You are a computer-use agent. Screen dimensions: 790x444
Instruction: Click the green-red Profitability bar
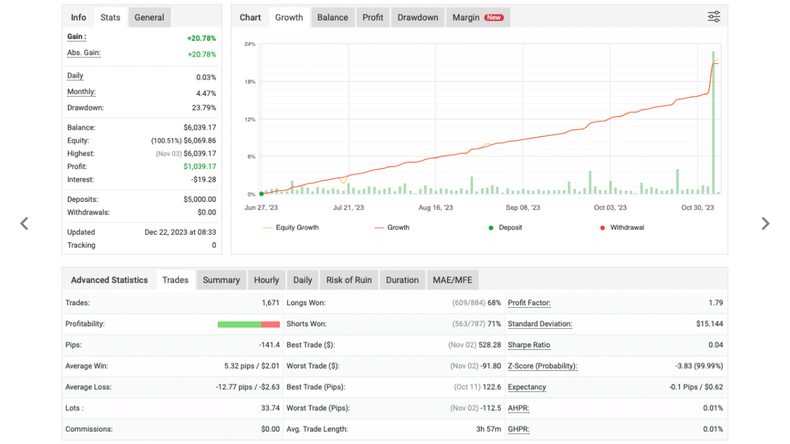click(248, 324)
